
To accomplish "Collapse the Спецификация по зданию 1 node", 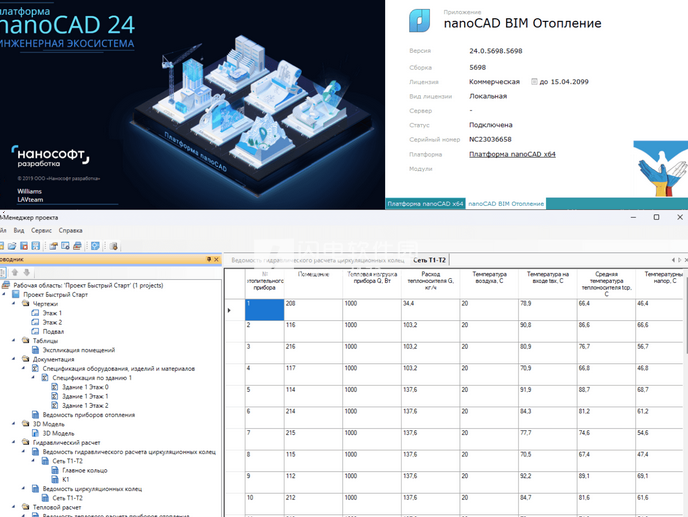I will (x=33, y=377).
